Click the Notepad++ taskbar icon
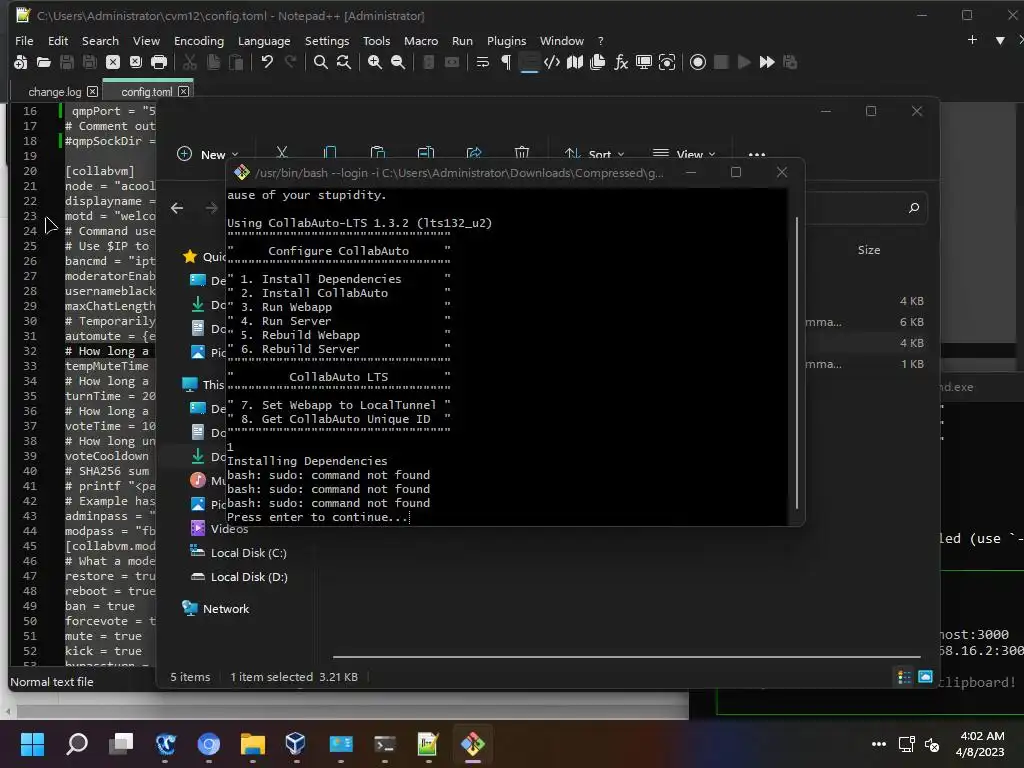This screenshot has width=1024, height=768. (428, 744)
